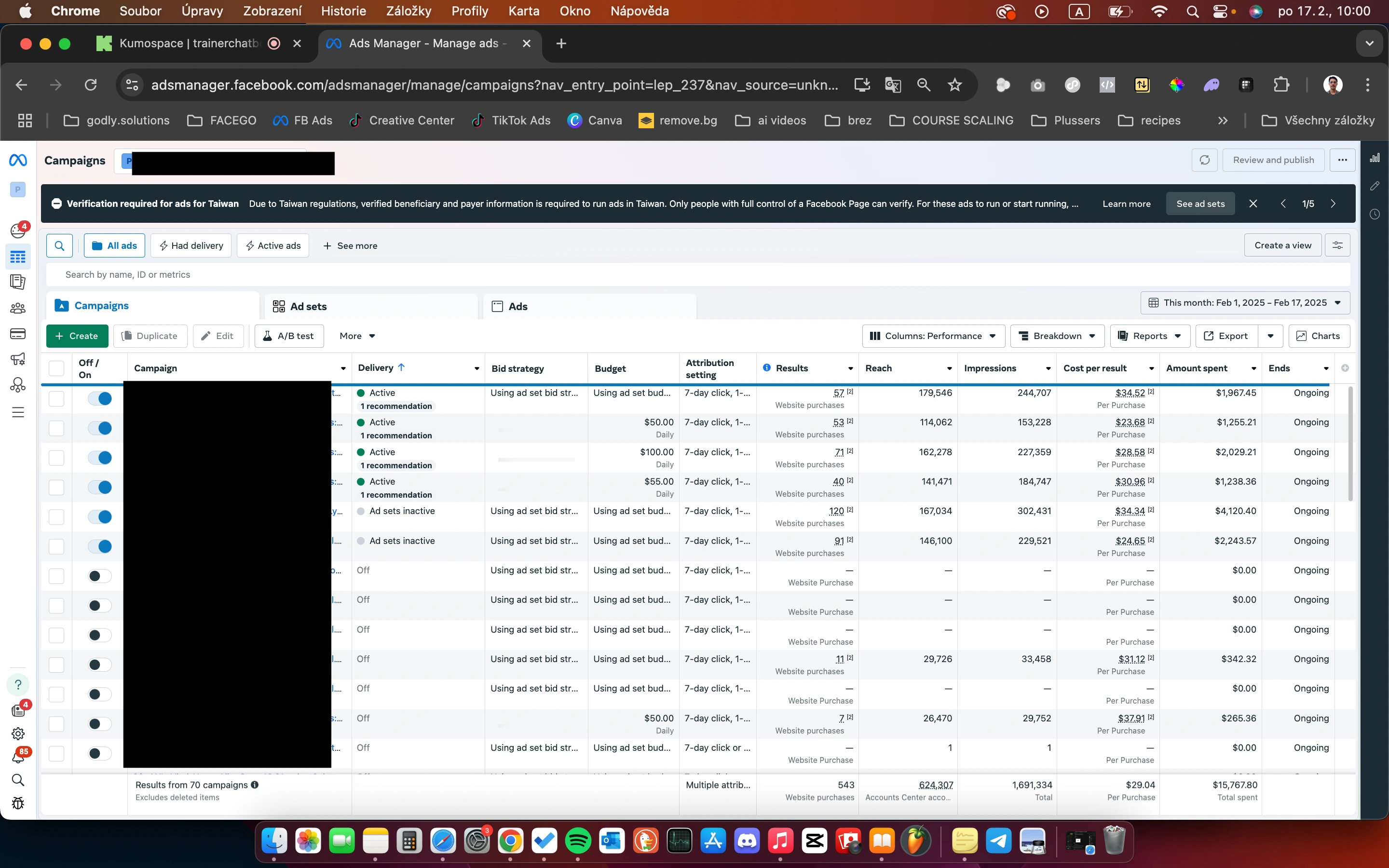1389x868 pixels.
Task: Open the date range selector This month
Action: coord(1244,303)
